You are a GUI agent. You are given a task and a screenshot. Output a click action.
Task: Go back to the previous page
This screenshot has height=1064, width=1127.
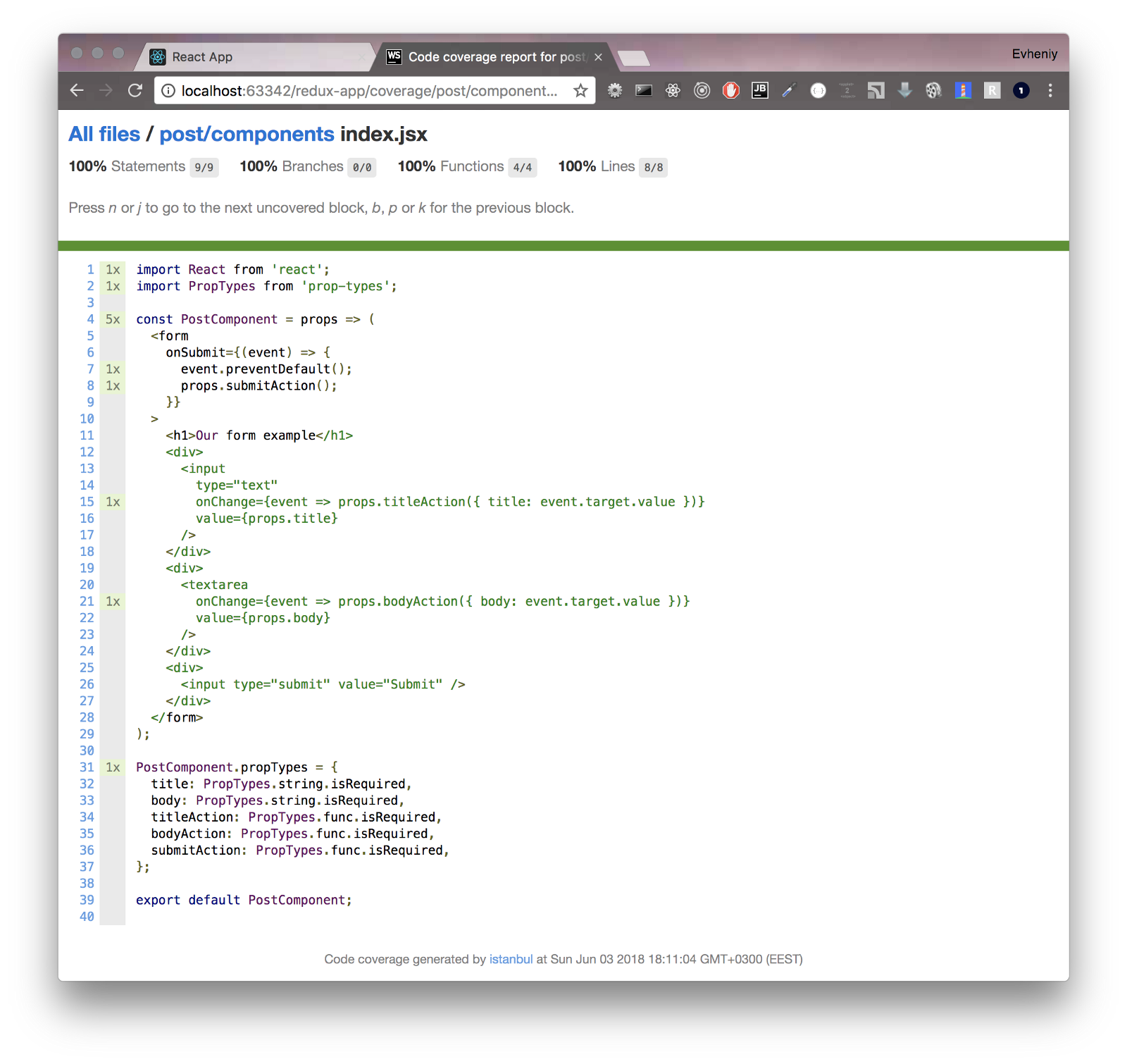tap(77, 90)
